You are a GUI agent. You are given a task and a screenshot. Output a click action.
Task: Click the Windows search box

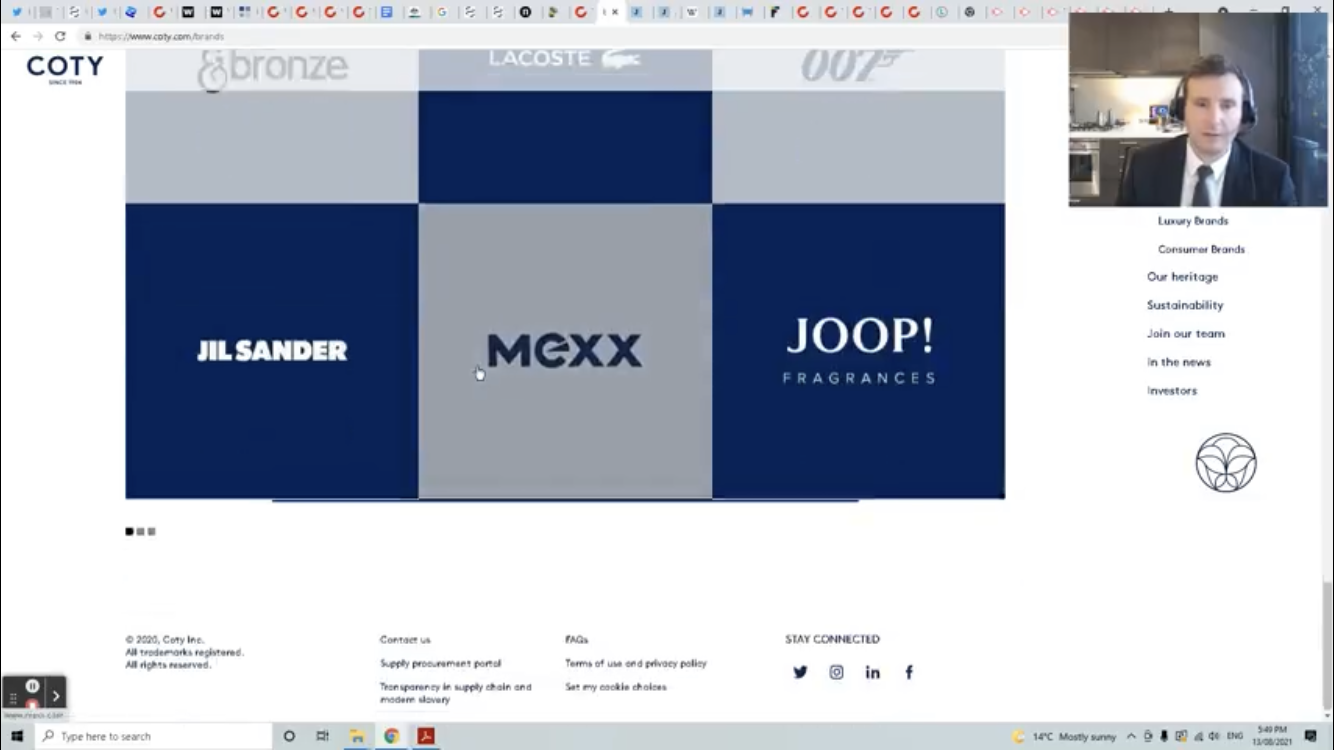(154, 736)
